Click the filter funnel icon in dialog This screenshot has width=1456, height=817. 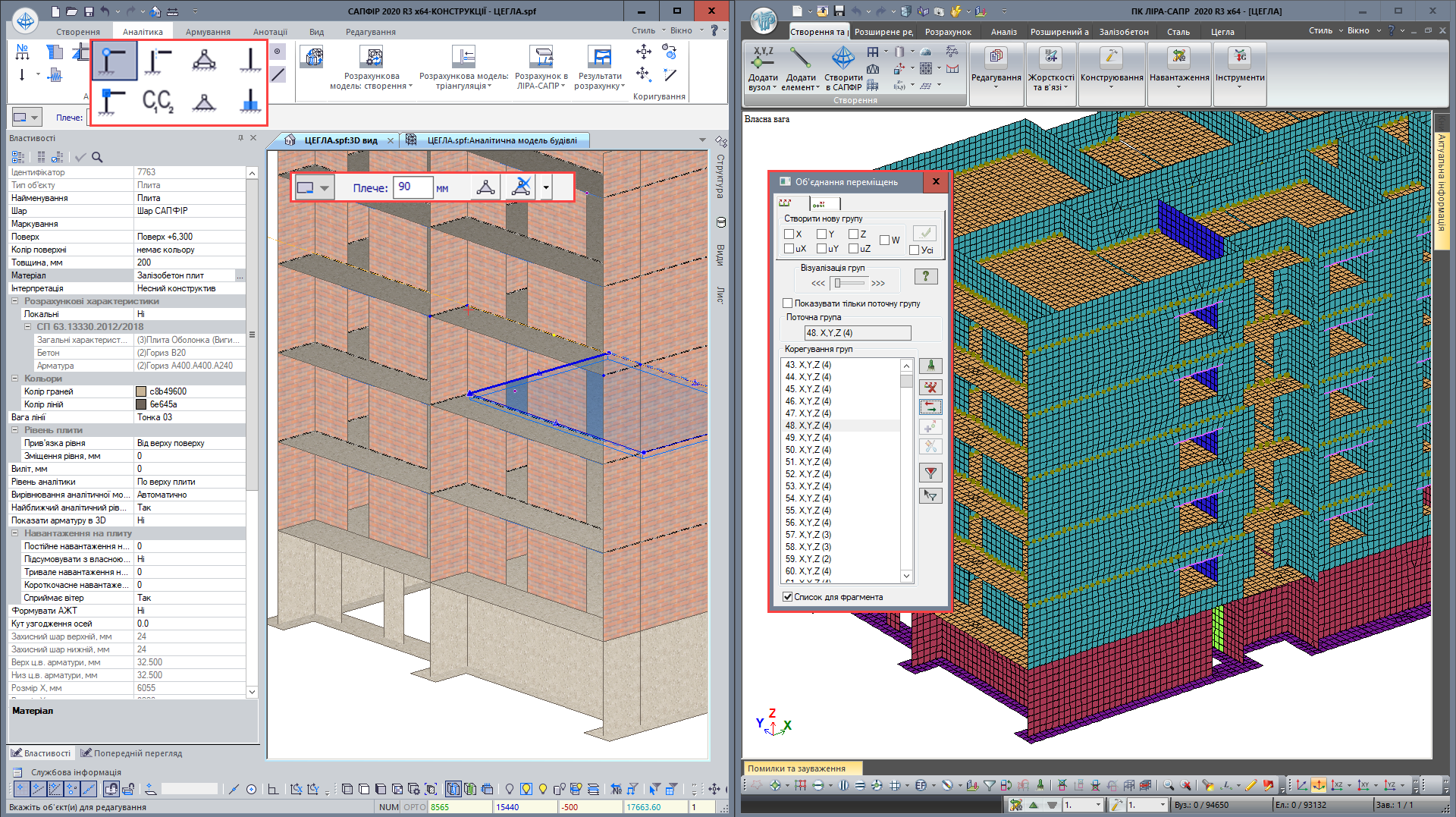pos(930,473)
